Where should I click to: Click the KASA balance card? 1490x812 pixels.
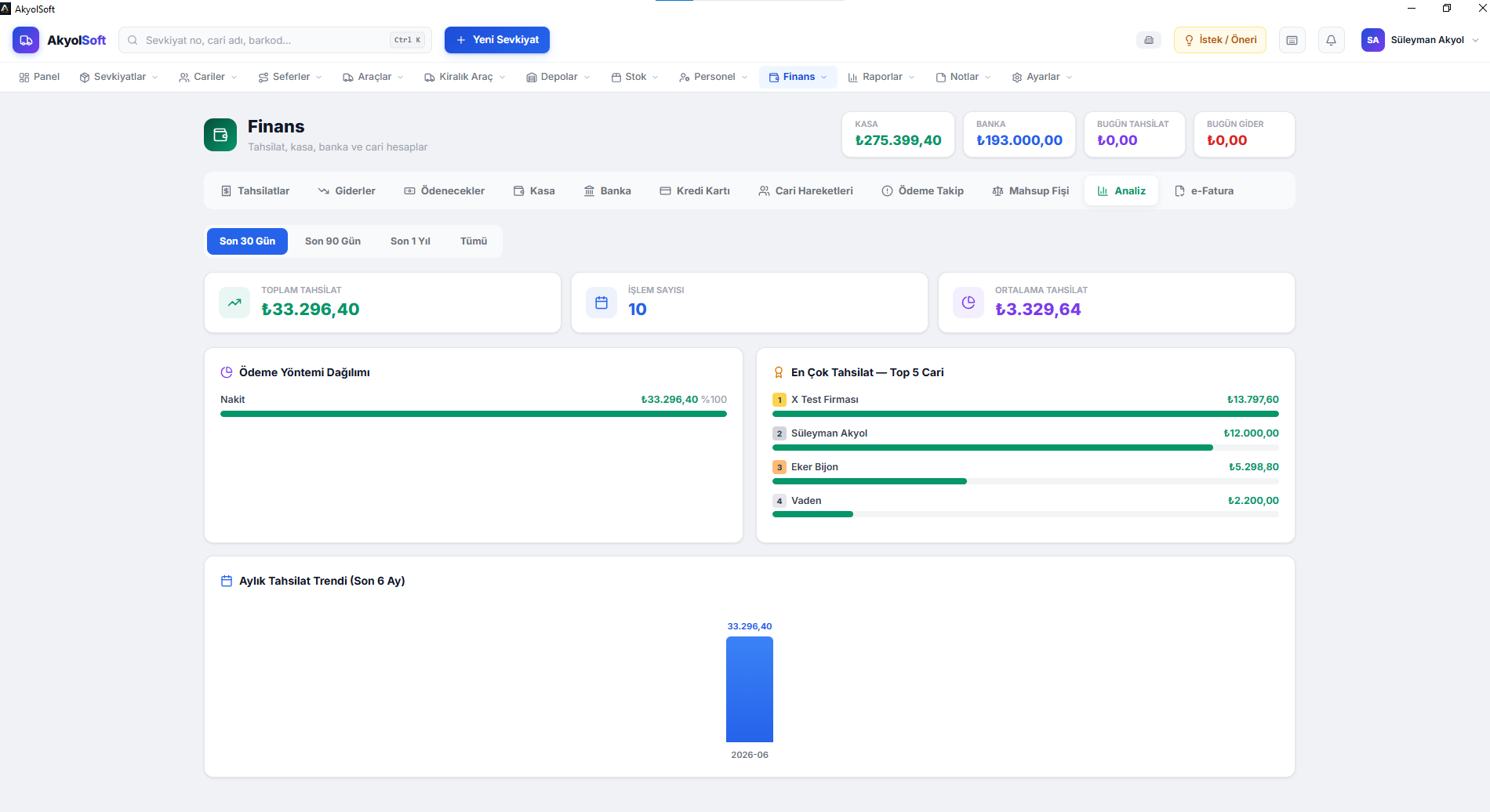coord(899,134)
